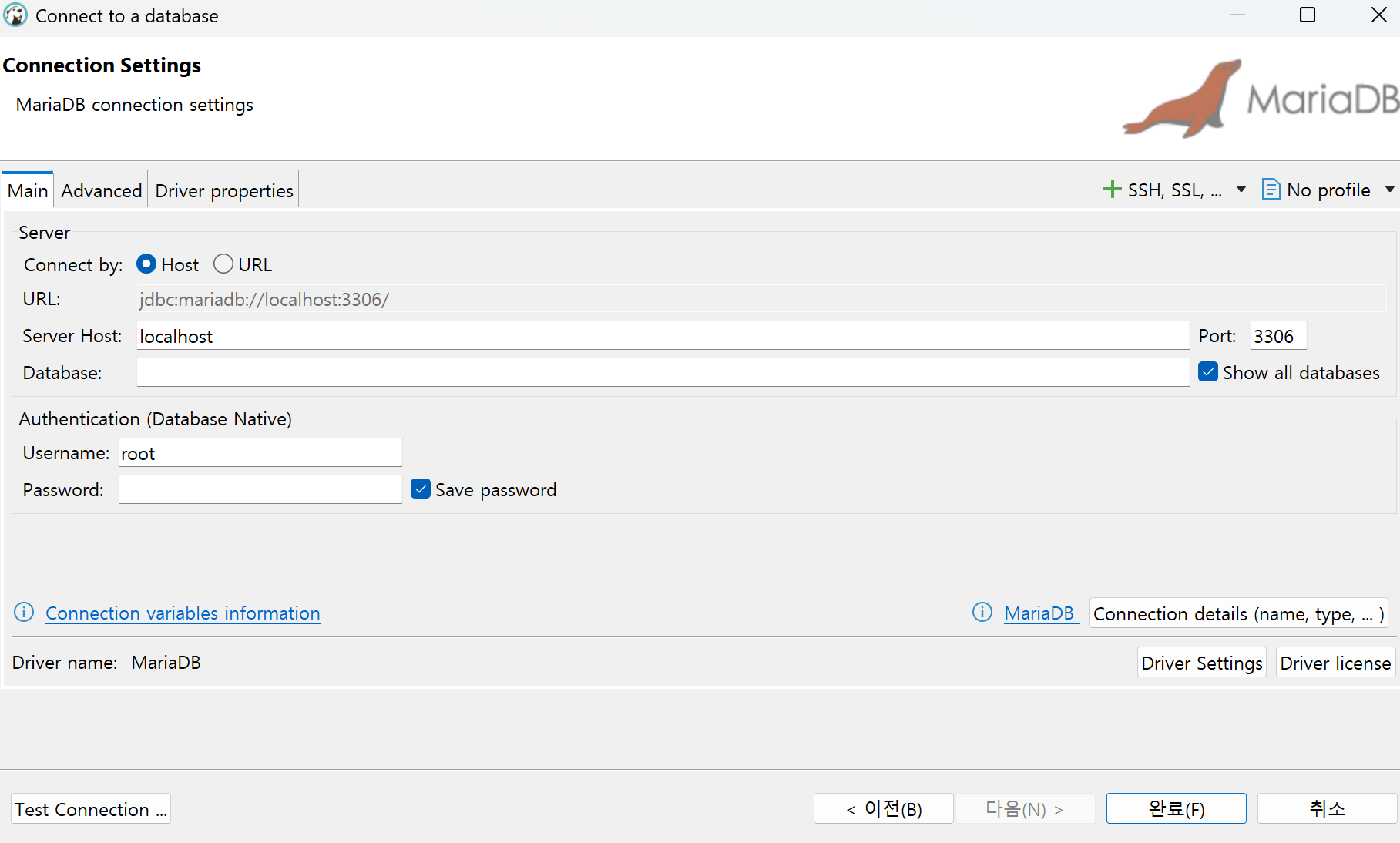Switch to the Advanced tab
The image size is (1400, 843).
pos(101,190)
